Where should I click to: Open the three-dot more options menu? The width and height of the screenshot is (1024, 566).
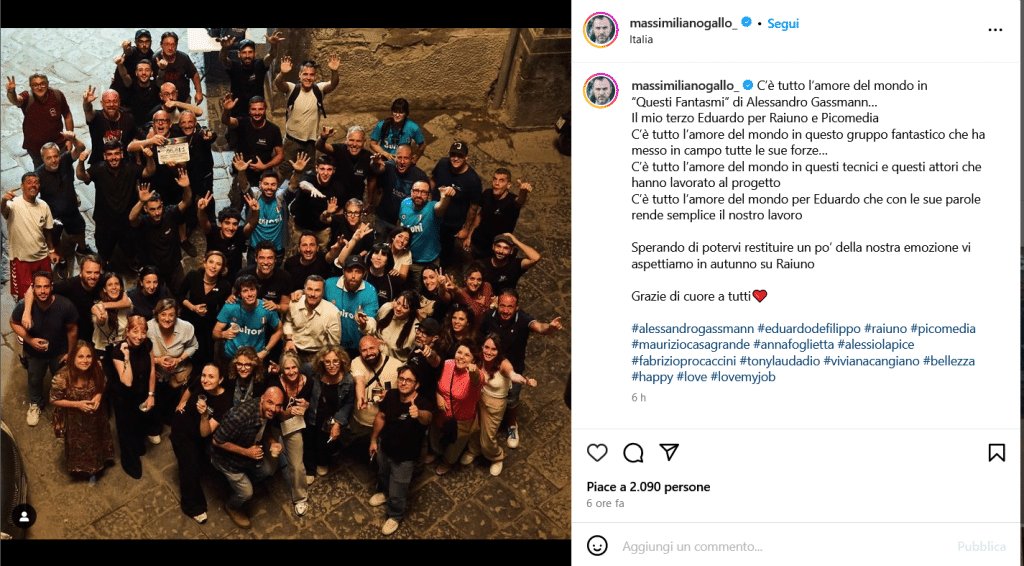tap(995, 30)
